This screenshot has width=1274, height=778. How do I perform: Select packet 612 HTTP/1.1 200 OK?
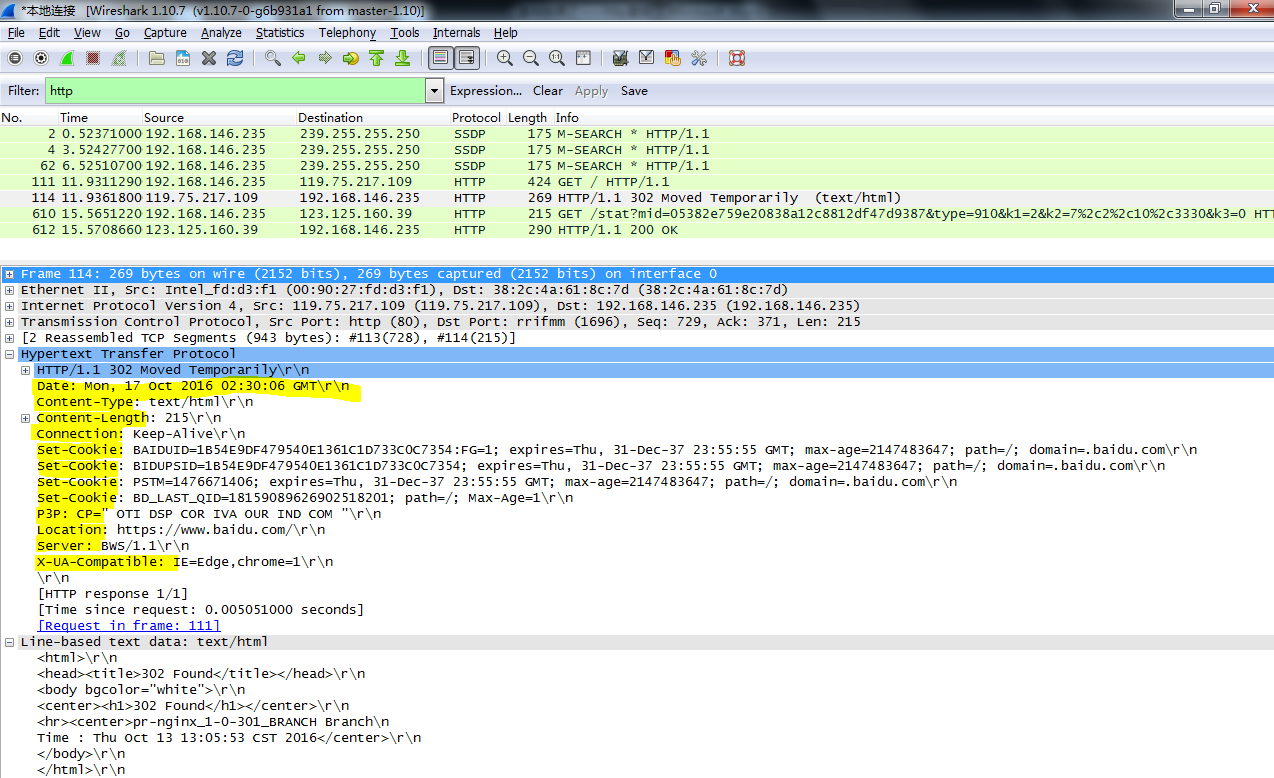click(636, 230)
